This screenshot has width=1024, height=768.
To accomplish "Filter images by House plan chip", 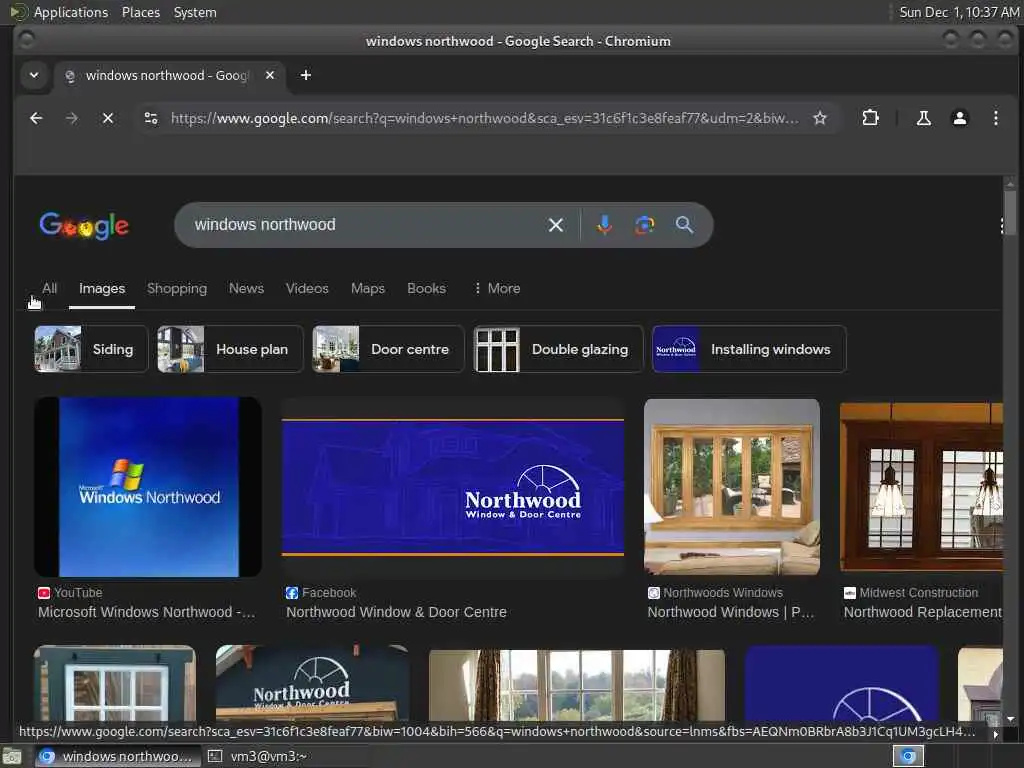I will coord(230,349).
